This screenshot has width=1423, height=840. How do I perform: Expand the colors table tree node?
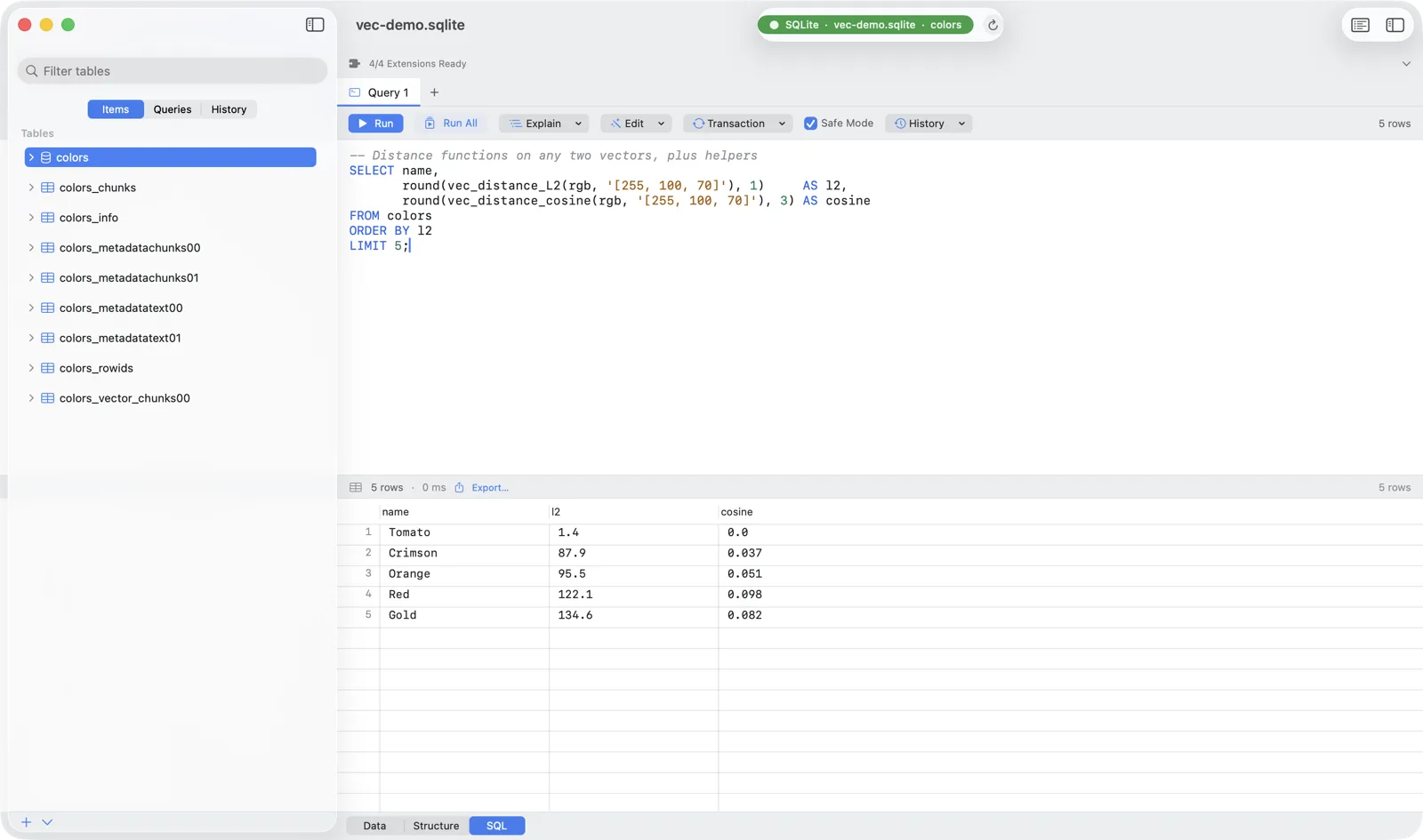(31, 157)
